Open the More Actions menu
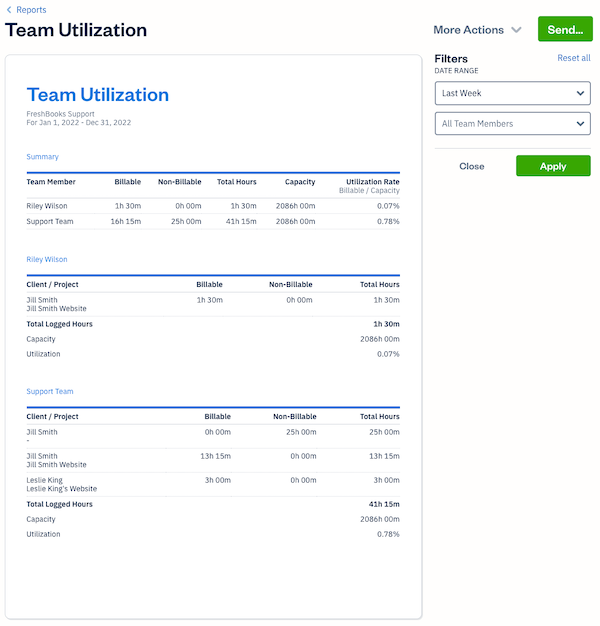Screen dimensions: 600x626 [x=468, y=30]
